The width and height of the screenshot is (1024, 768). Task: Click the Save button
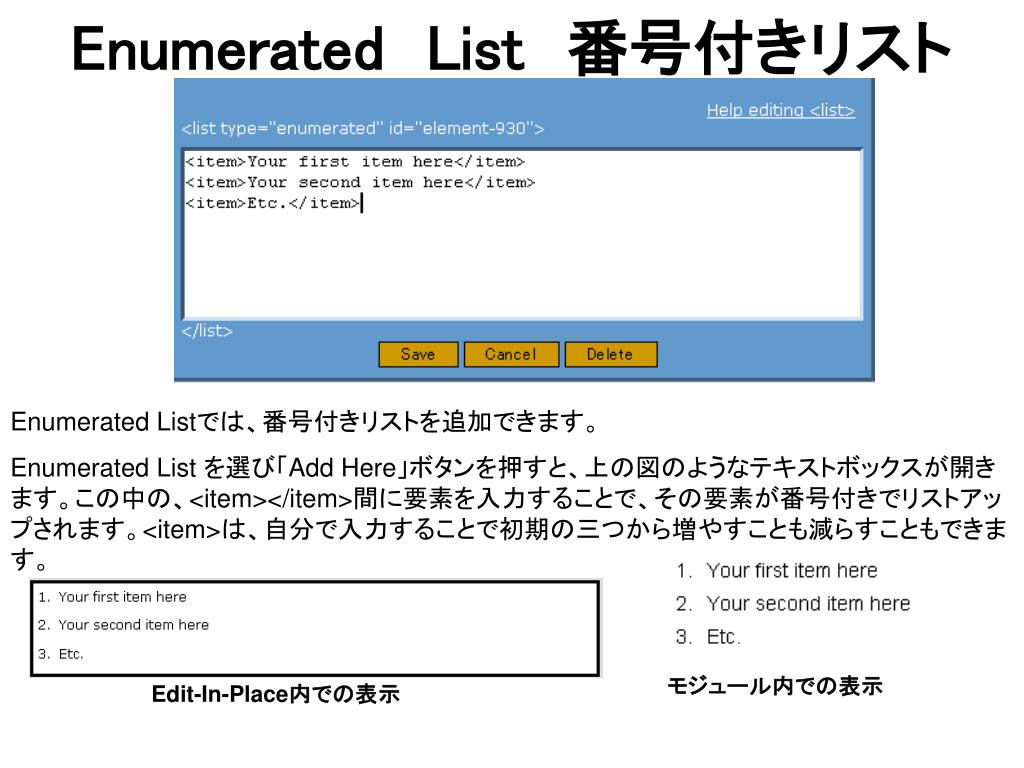[x=418, y=354]
